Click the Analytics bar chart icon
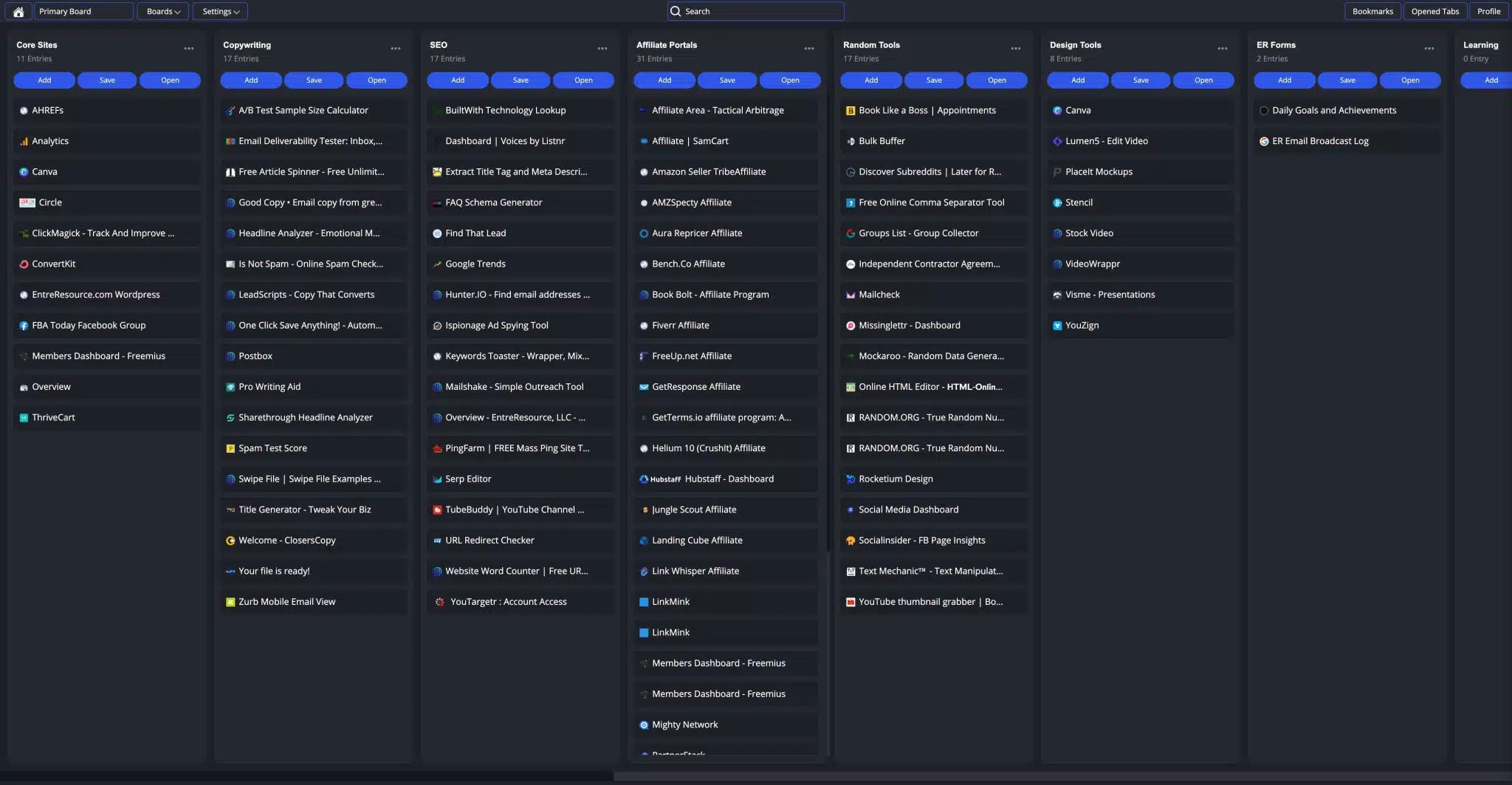 tap(24, 141)
